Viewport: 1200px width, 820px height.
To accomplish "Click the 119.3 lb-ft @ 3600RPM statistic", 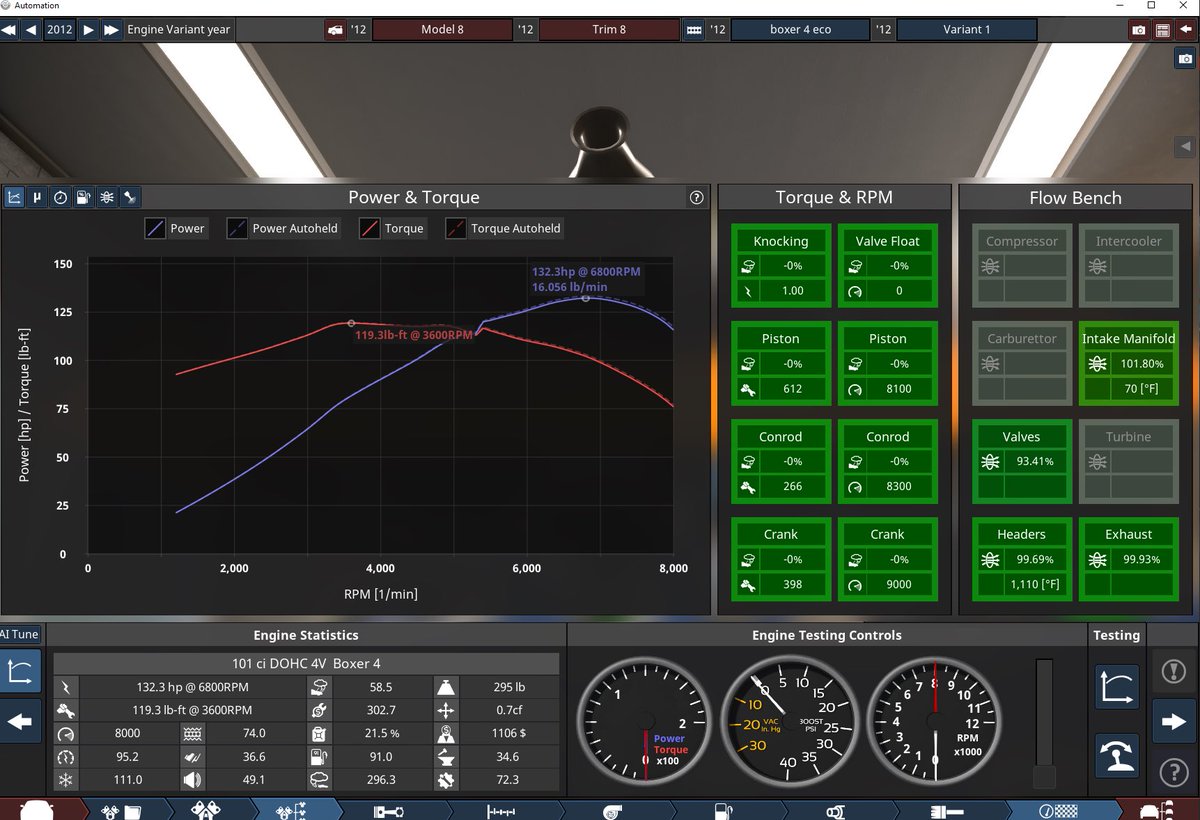I will [x=193, y=710].
